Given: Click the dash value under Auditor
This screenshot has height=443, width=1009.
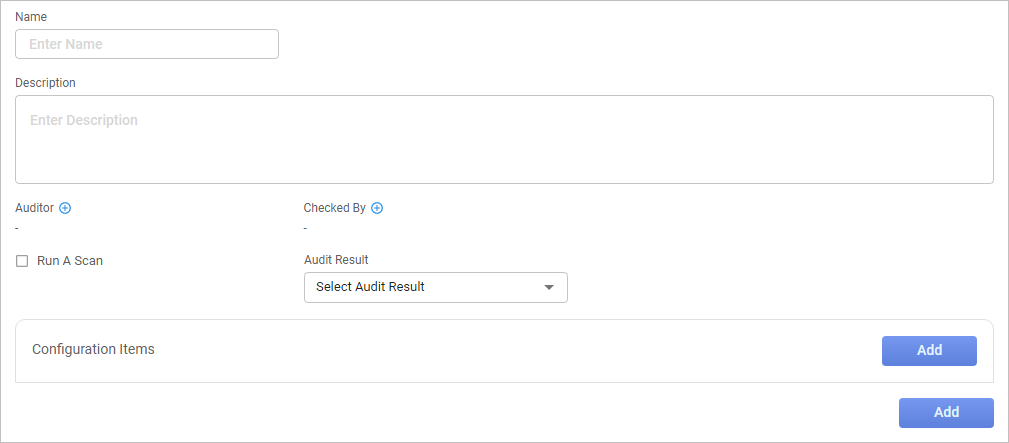Looking at the screenshot, I should tap(17, 228).
